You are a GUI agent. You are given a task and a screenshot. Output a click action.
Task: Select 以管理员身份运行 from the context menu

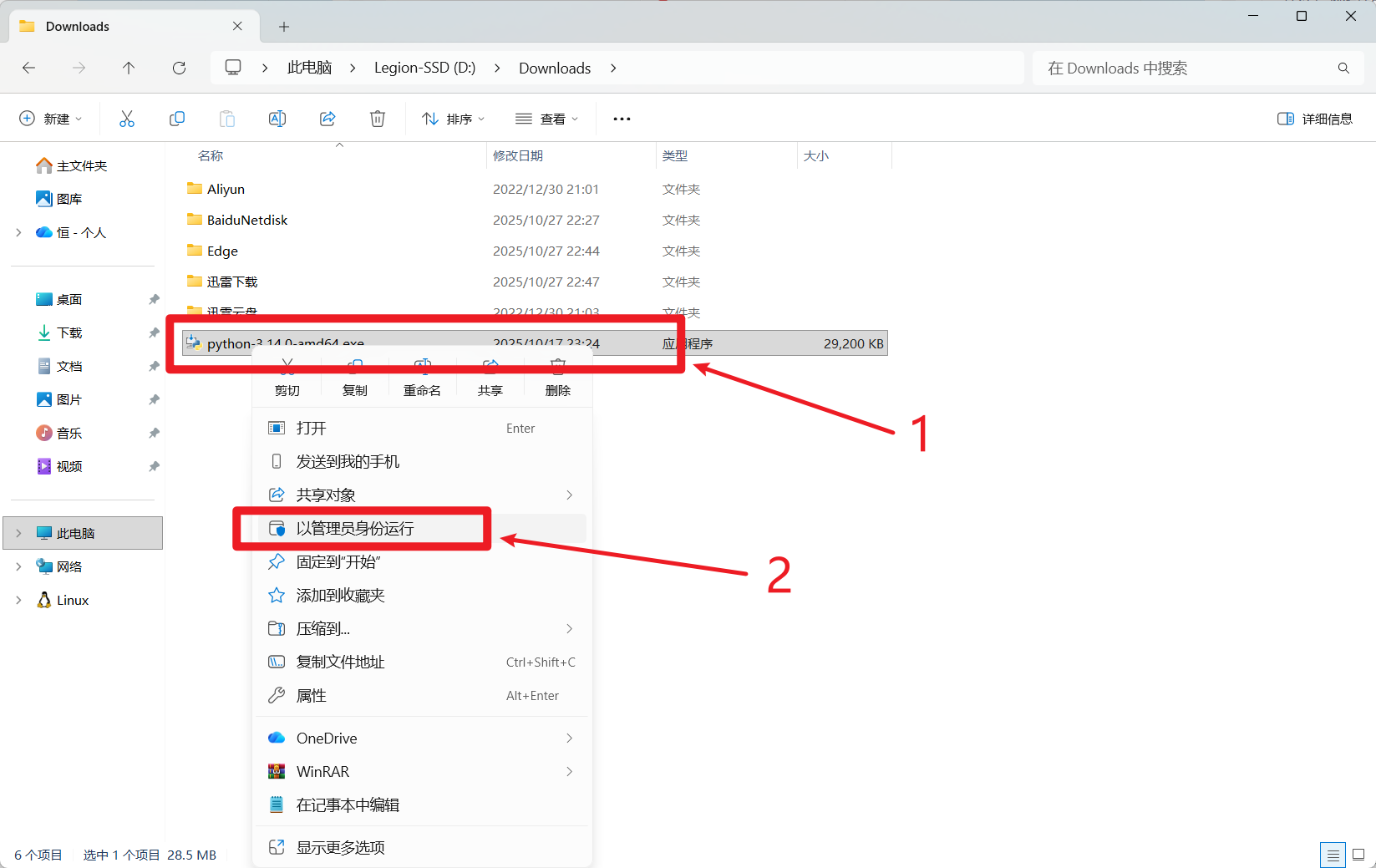361,528
